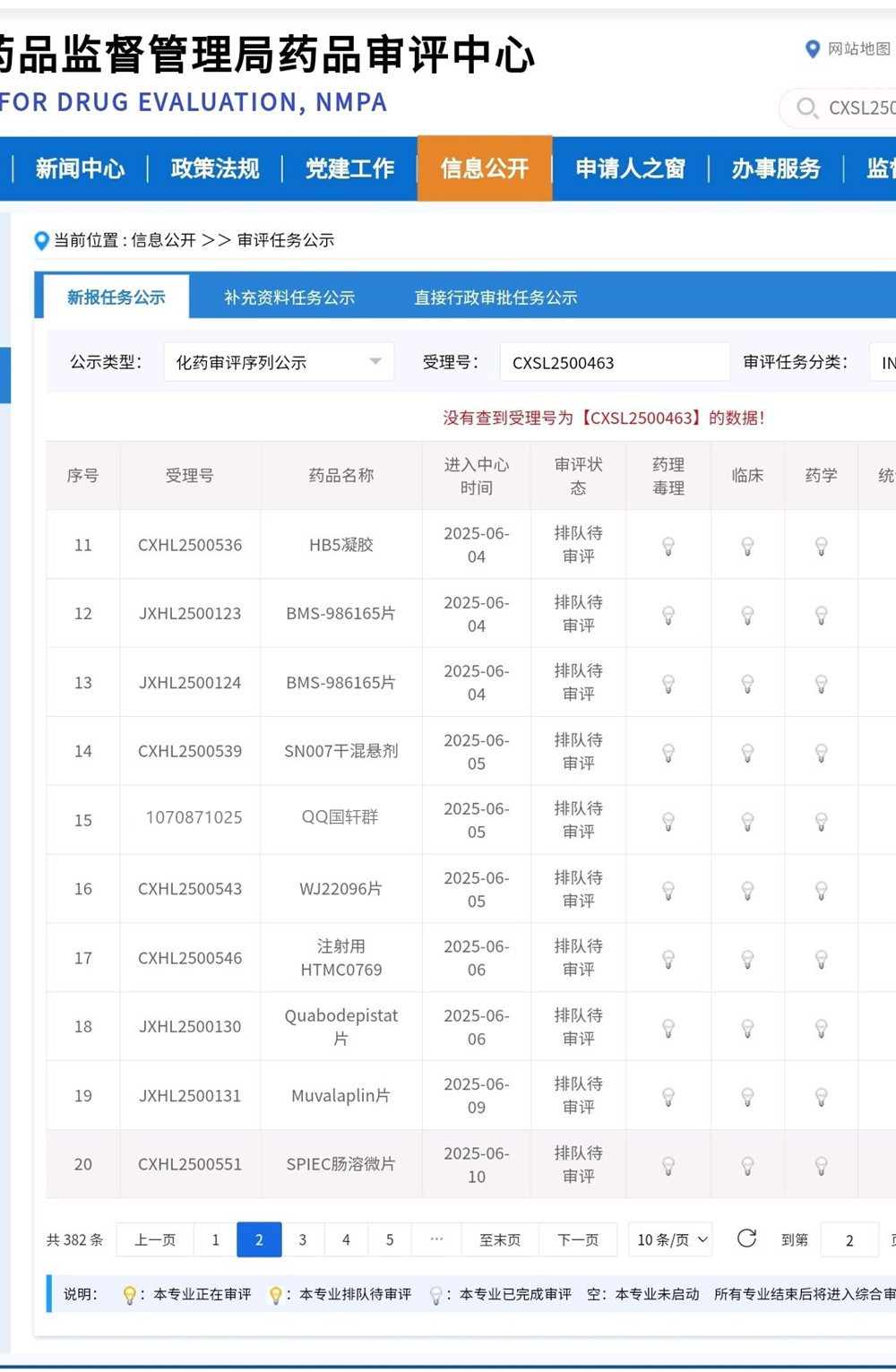
Task: Click the 药品名称 column header
Action: pos(340,475)
